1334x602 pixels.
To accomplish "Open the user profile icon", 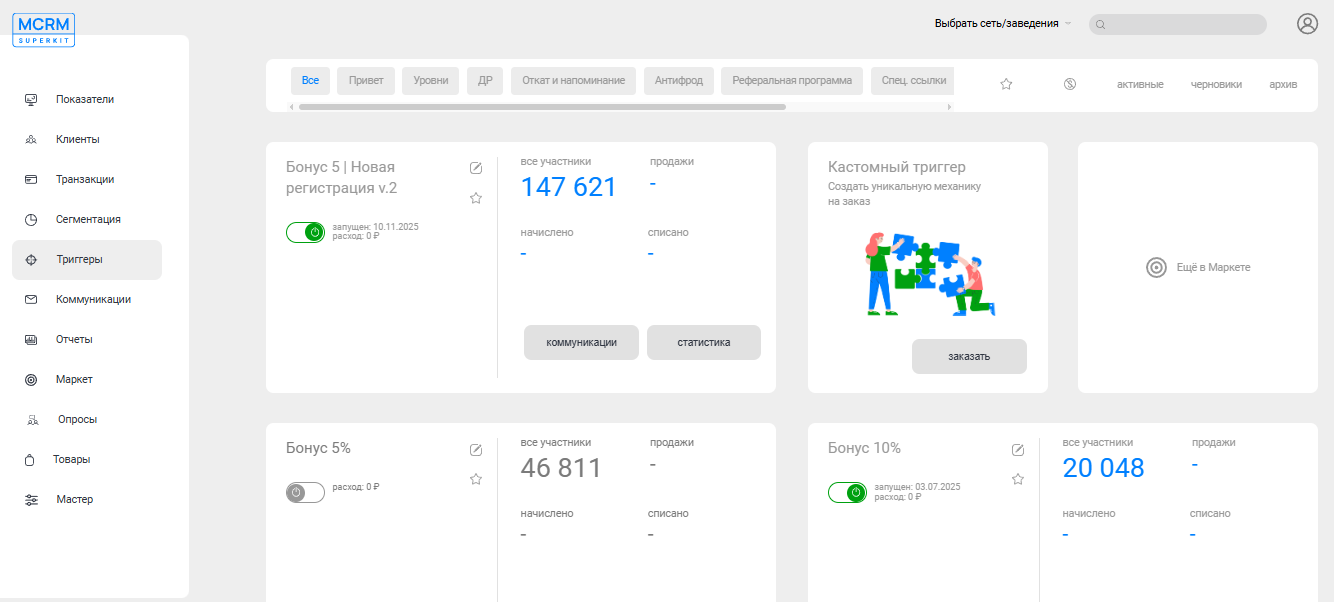I will 1307,24.
